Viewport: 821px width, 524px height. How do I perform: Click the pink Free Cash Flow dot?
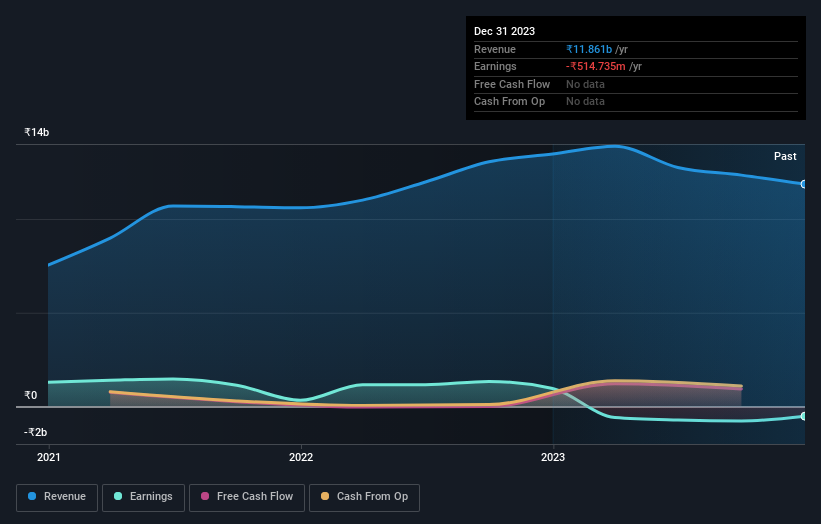coord(205,496)
